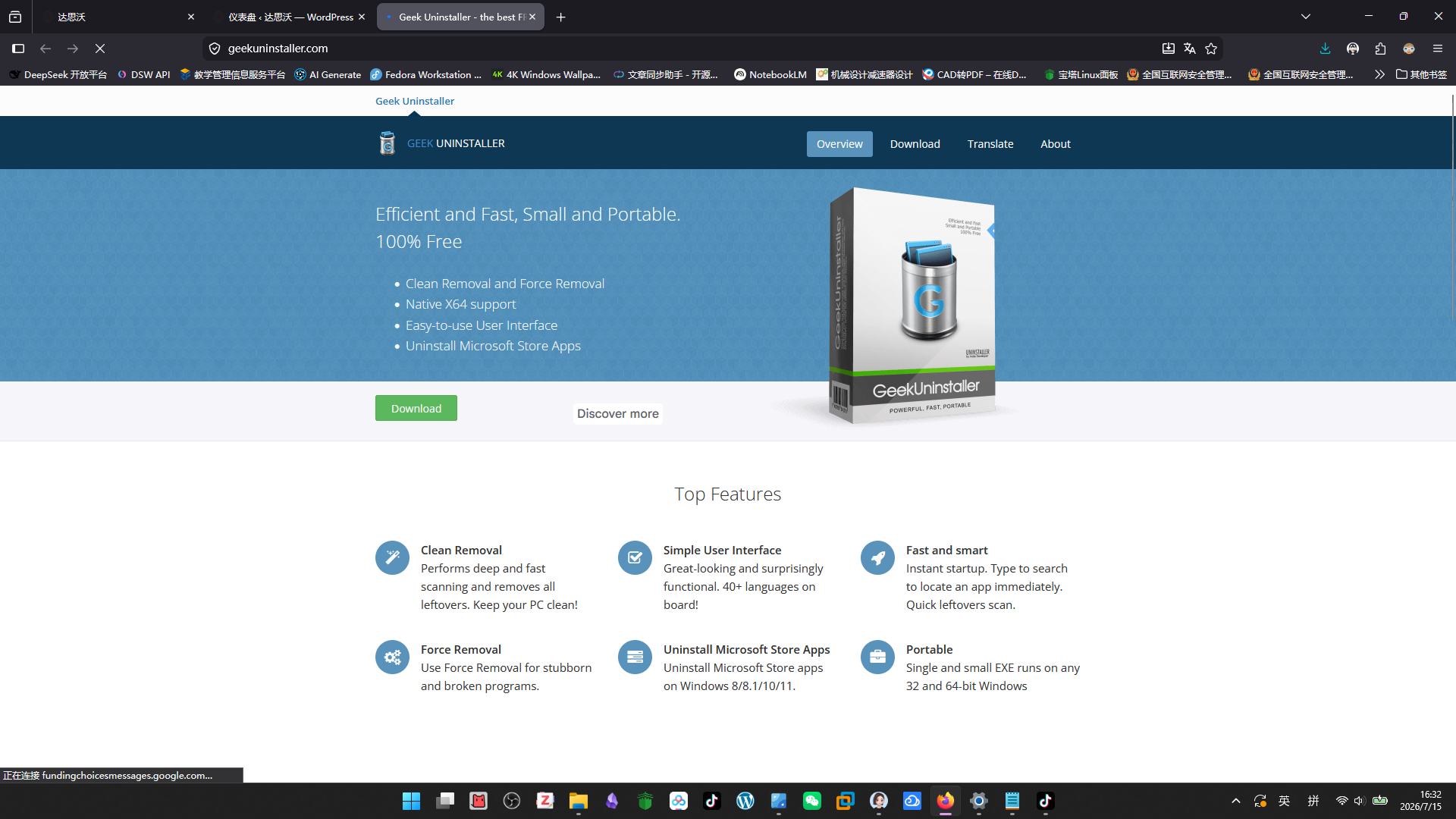Open the Fedora Workstation bookmark
The height and width of the screenshot is (819, 1456).
(426, 74)
